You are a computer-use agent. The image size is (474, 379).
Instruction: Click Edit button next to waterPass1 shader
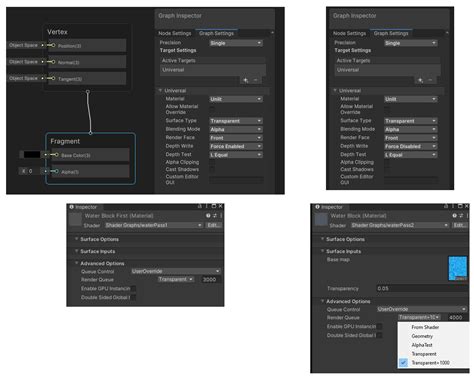coord(213,225)
